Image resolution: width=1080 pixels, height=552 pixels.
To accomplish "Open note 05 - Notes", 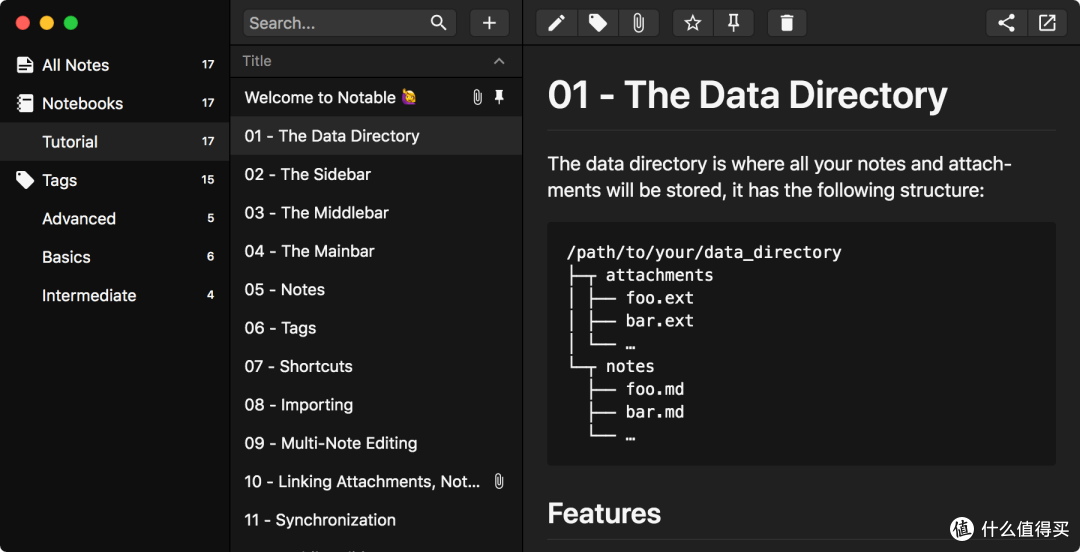I will [376, 289].
